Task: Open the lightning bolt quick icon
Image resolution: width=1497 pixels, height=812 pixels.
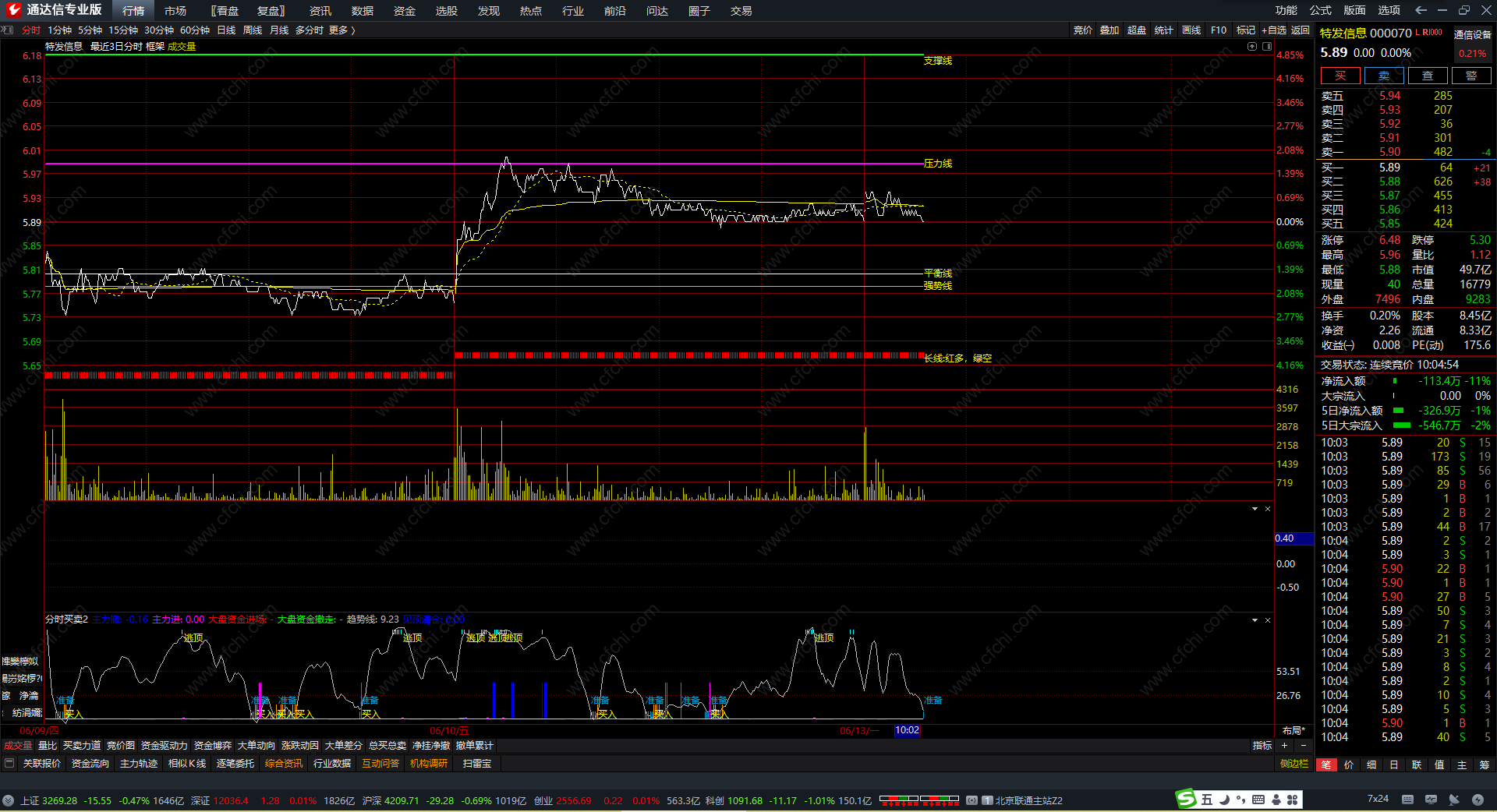Action: tap(1478, 800)
